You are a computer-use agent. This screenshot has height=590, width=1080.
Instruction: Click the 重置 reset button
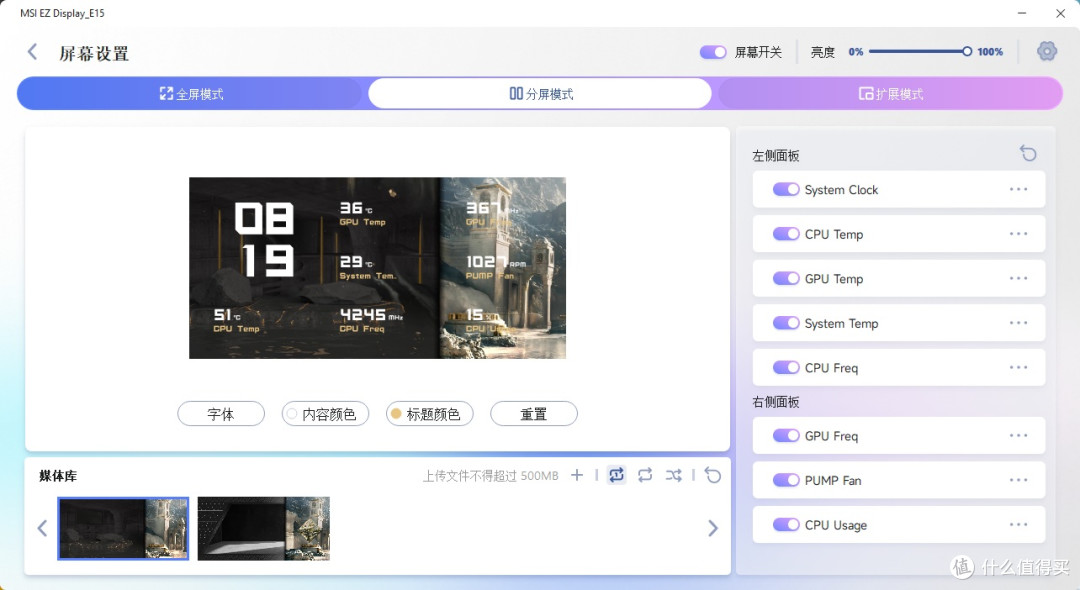coord(534,414)
